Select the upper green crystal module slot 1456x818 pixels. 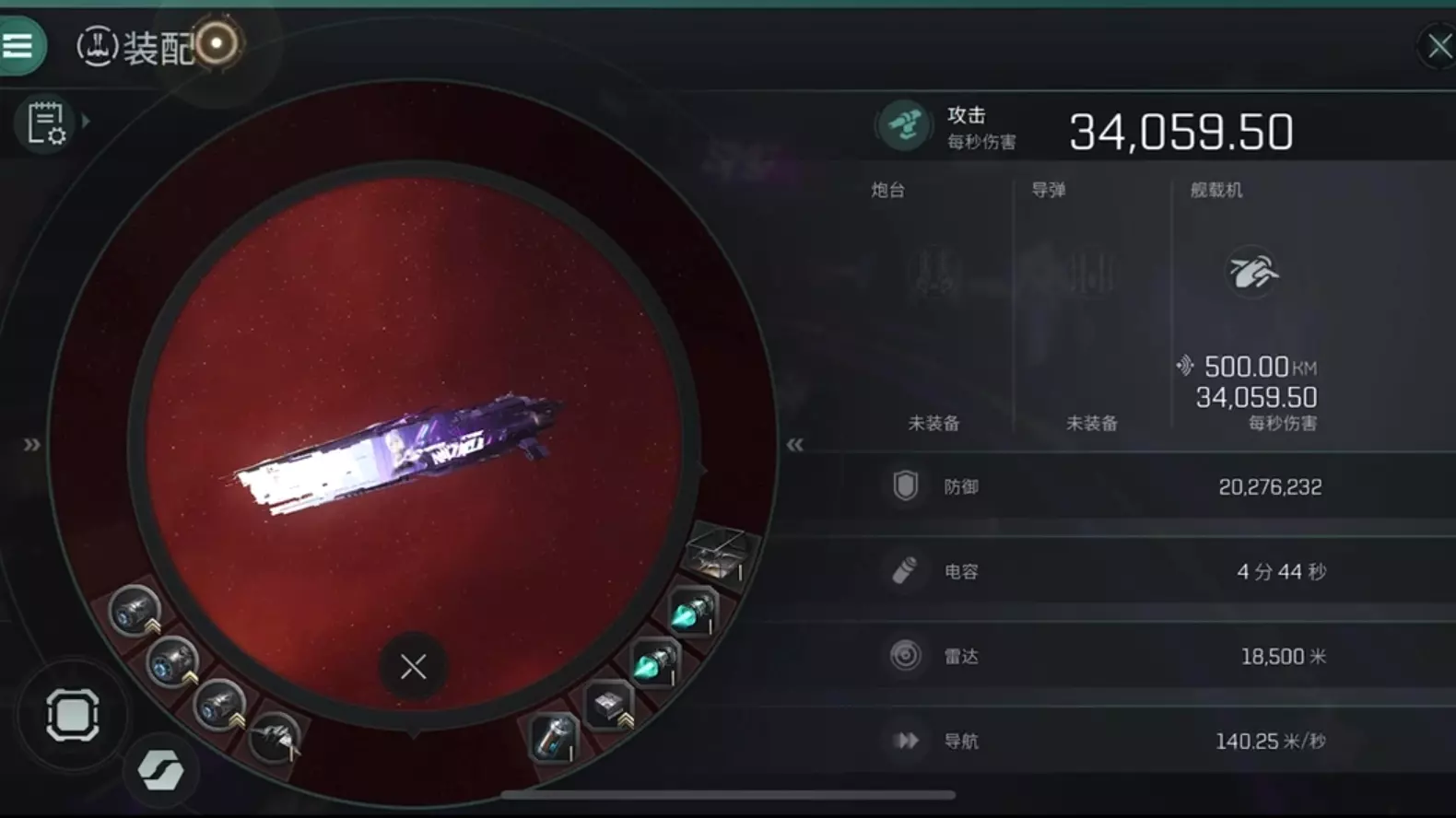tap(692, 611)
